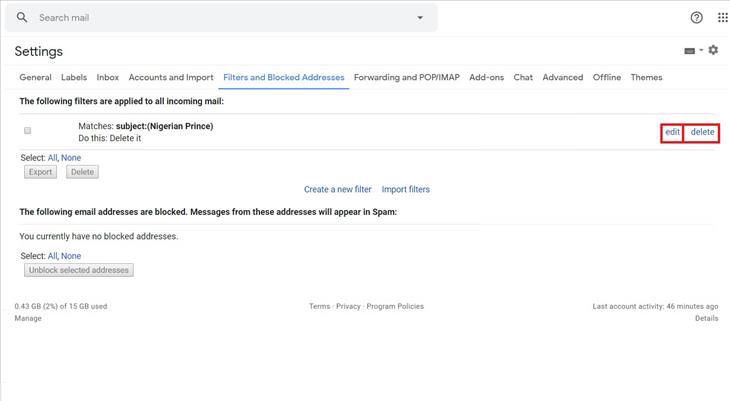Viewport: 730px width, 401px height.
Task: Select the Themes tab
Action: coord(646,77)
